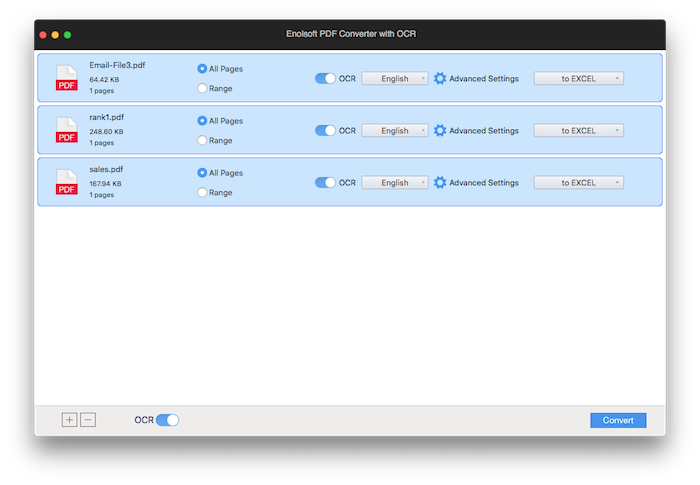The height and width of the screenshot is (485, 700).
Task: Open the English language dropdown for rank1.pdf
Action: coord(395,130)
